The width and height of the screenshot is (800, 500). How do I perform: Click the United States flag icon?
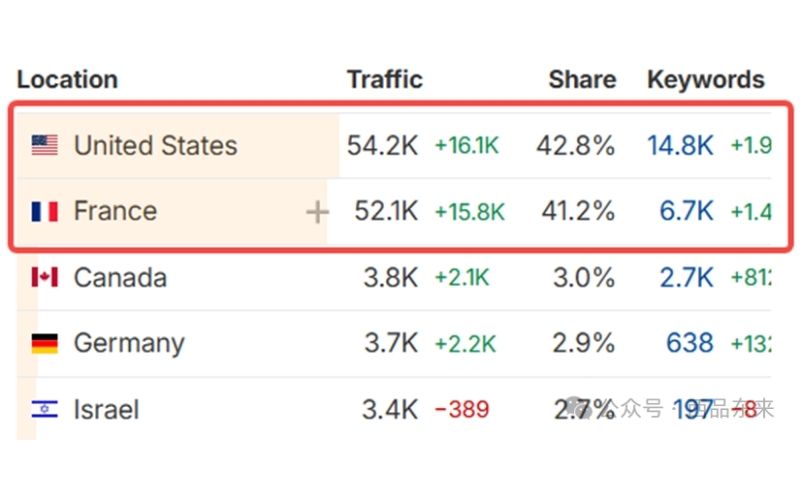44,145
